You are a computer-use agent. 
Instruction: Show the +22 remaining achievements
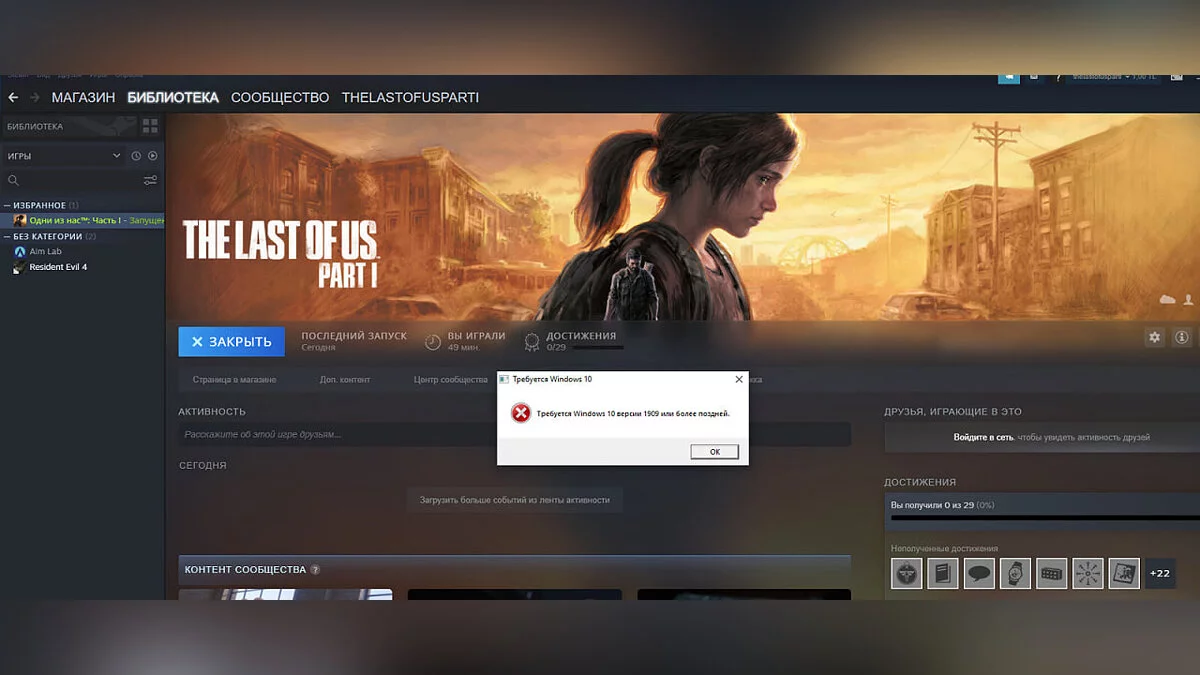point(1160,573)
